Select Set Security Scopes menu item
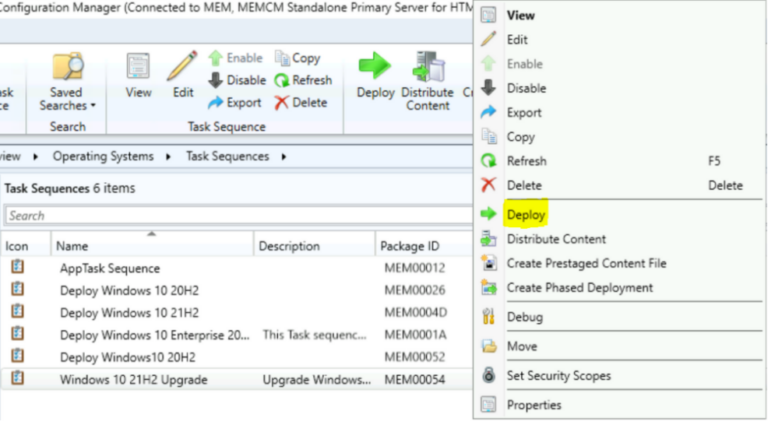This screenshot has width=768, height=425. (558, 376)
